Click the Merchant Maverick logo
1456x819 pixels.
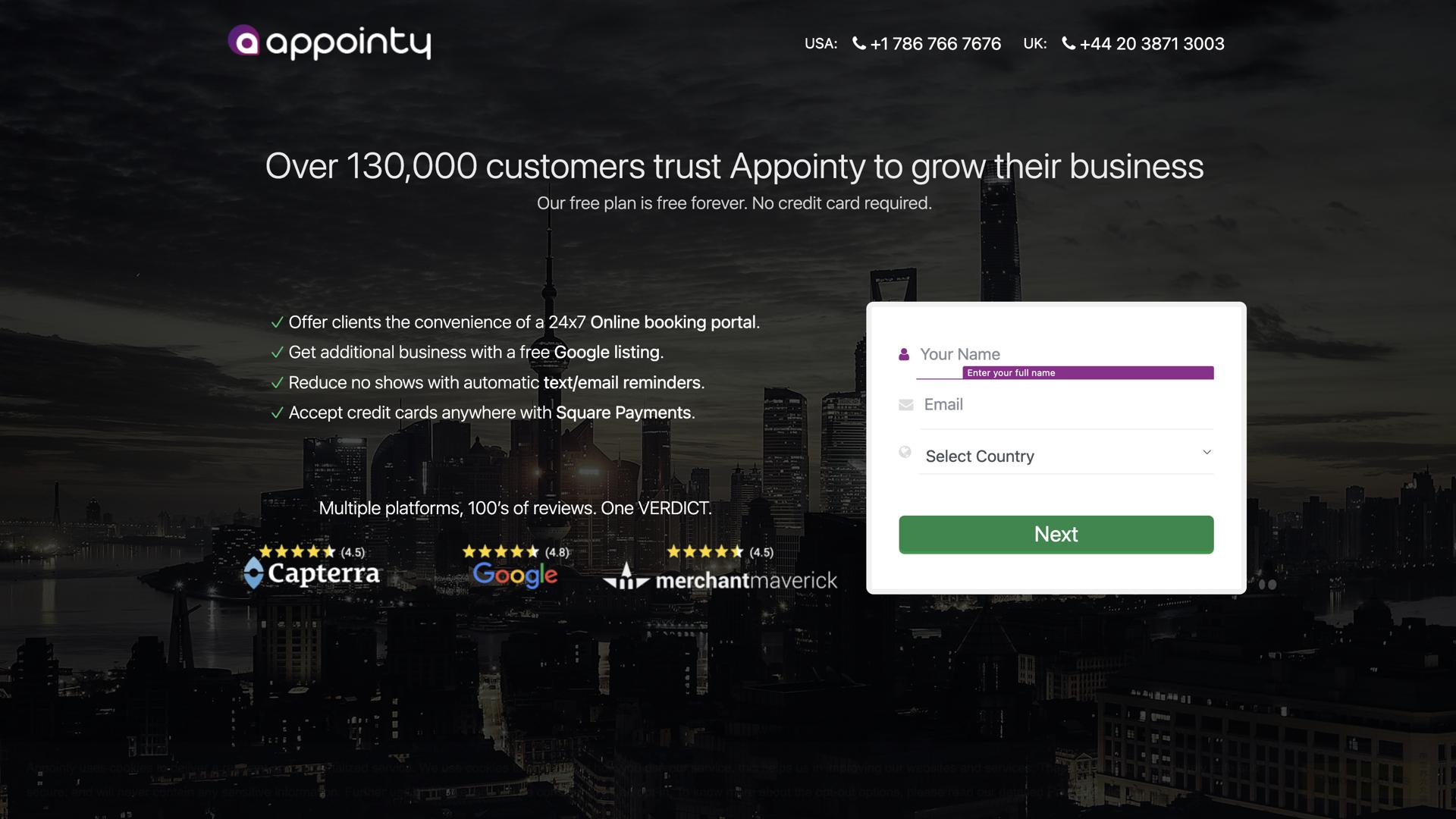tap(720, 580)
